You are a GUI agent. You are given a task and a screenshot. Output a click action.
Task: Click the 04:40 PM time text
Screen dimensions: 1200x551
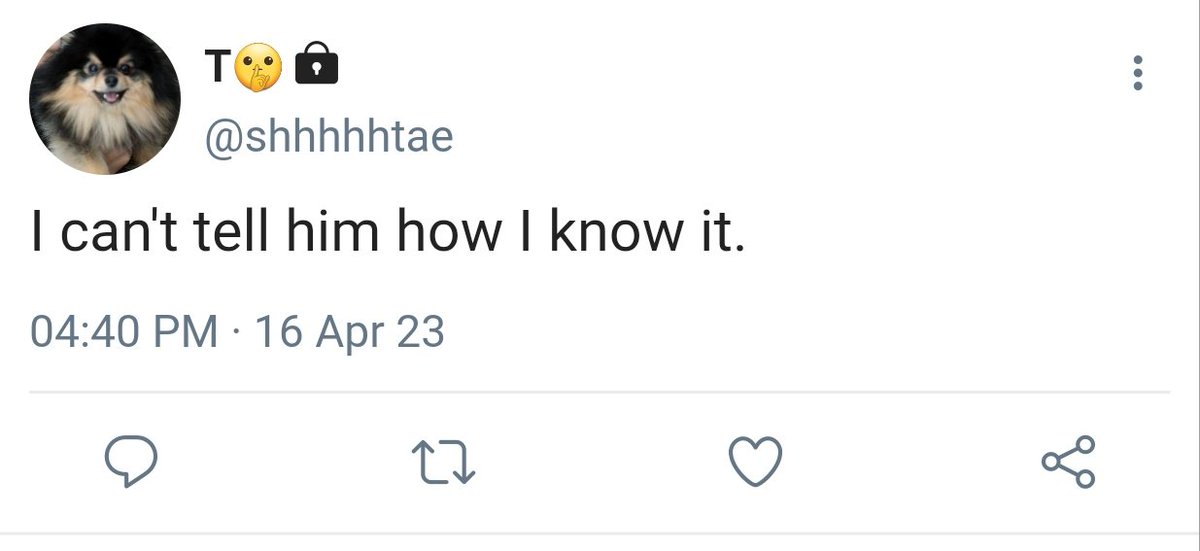click(x=124, y=332)
